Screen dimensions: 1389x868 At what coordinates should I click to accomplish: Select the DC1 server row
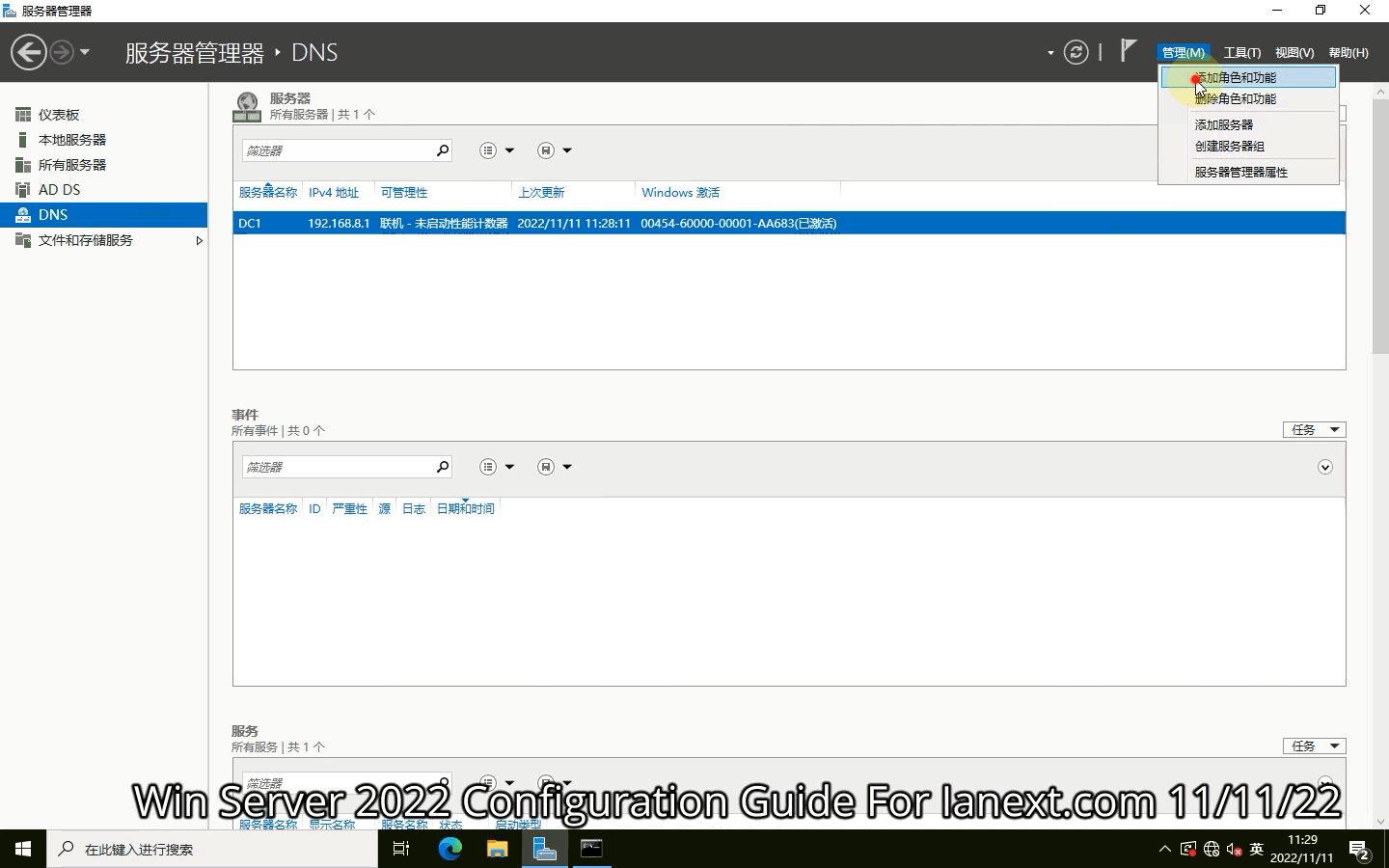click(x=789, y=223)
